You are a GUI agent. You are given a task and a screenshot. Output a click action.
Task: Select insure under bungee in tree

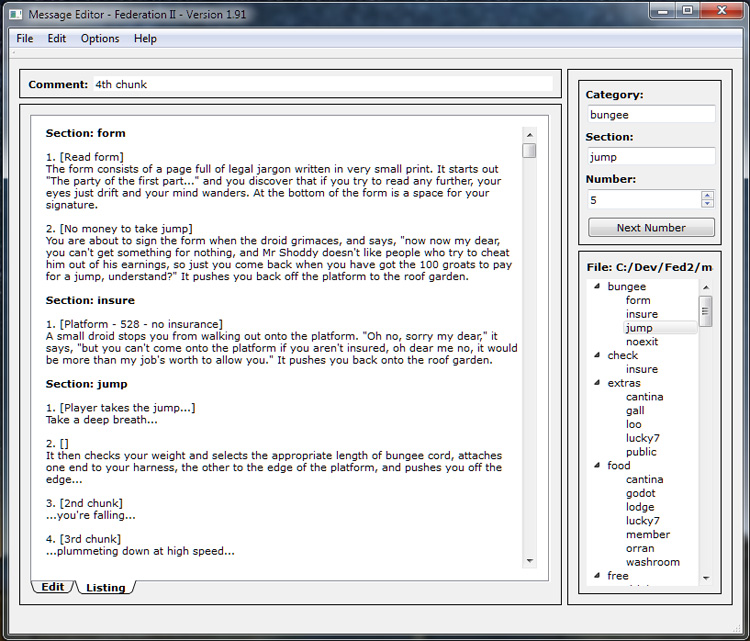(x=642, y=314)
